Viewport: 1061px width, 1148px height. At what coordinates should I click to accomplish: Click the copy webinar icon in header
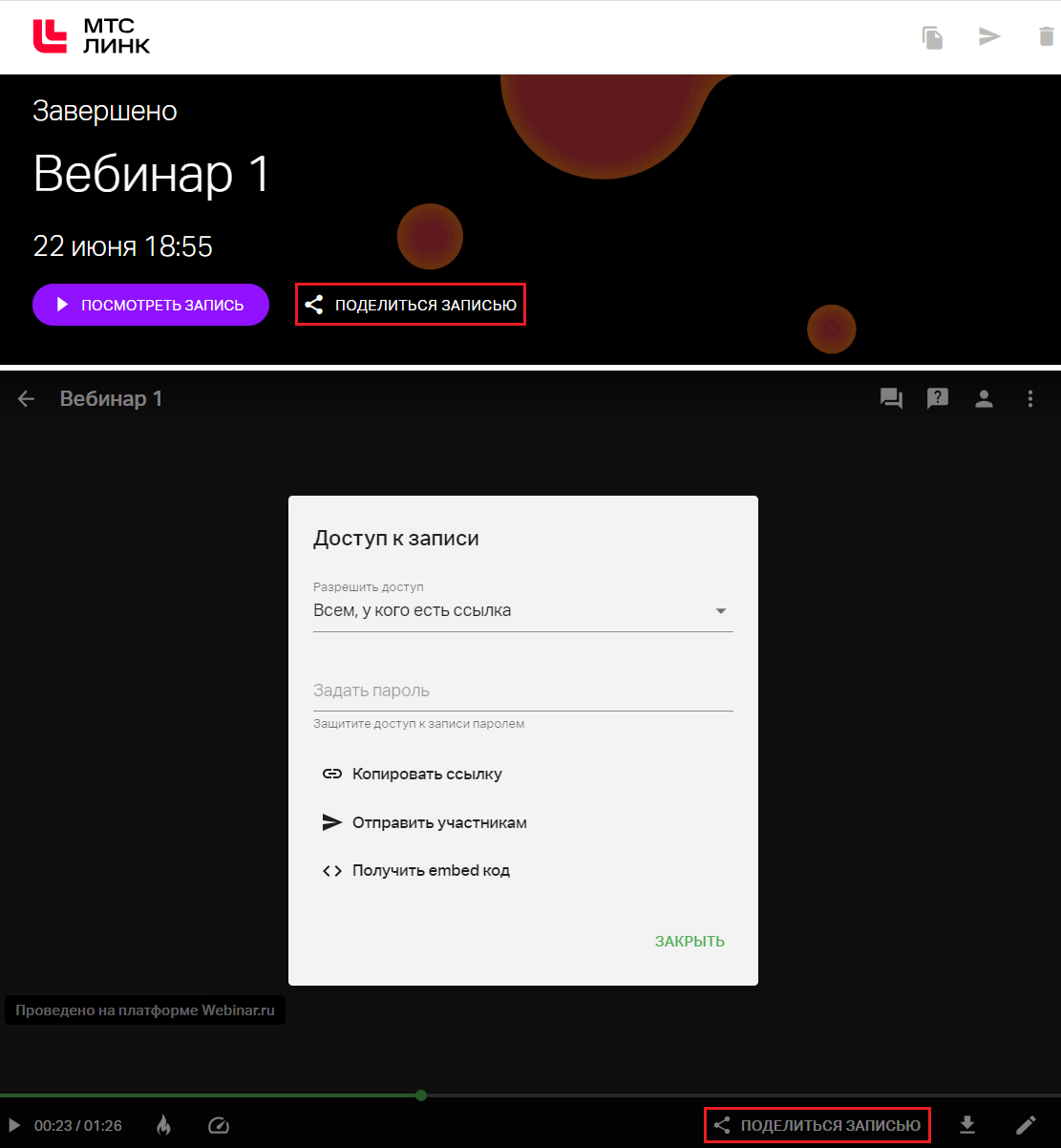coord(933,37)
